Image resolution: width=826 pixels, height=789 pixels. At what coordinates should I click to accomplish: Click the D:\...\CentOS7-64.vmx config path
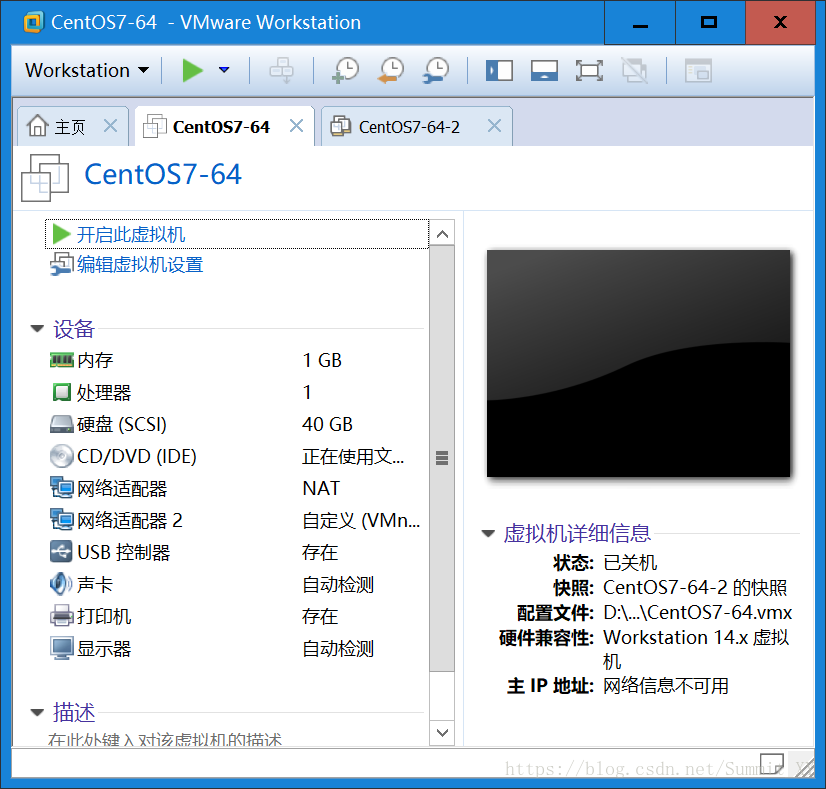click(x=697, y=612)
